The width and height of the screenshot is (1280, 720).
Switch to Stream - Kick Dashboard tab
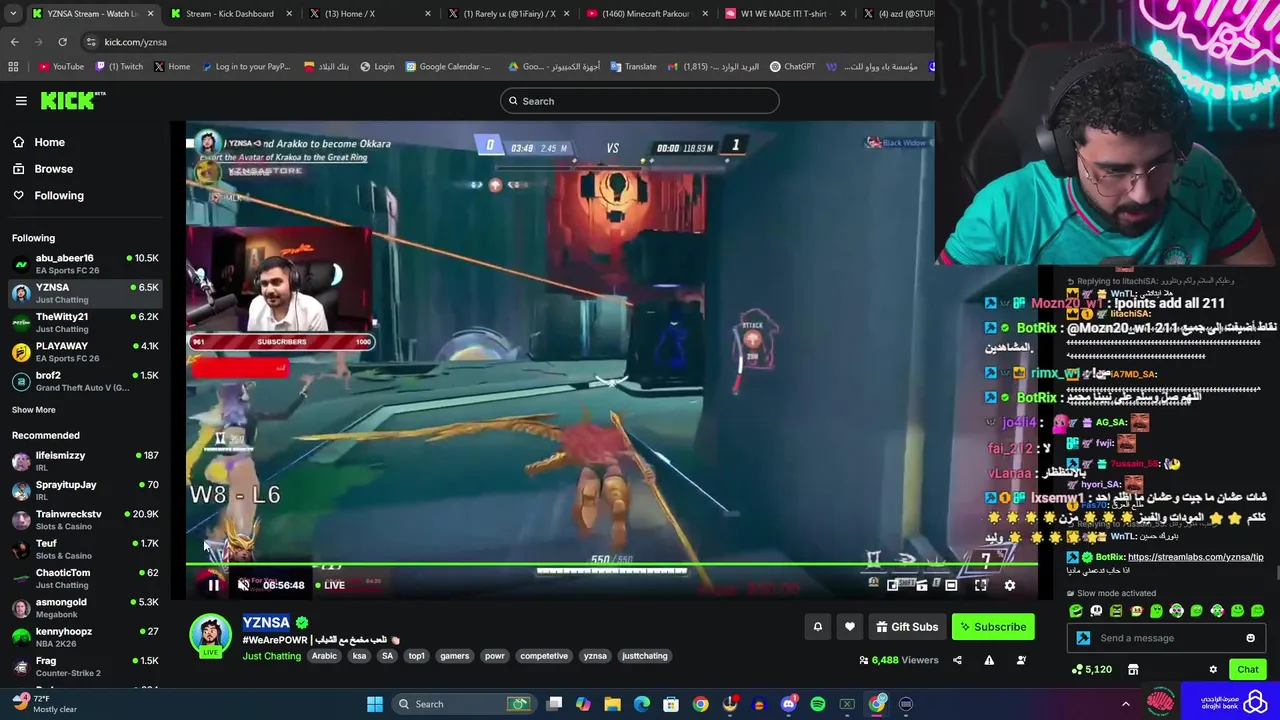pos(229,14)
